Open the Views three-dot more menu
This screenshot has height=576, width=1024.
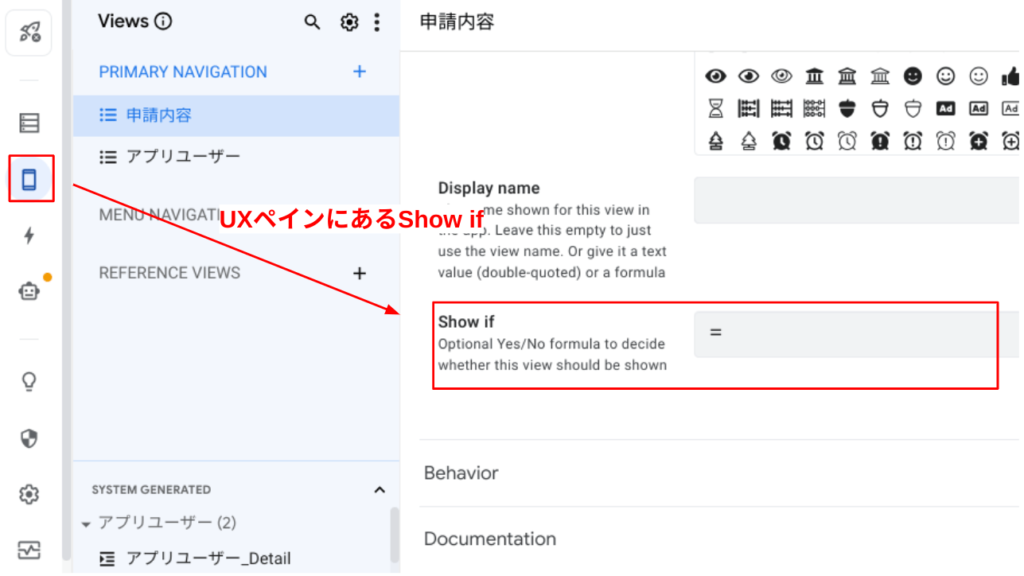[x=376, y=22]
